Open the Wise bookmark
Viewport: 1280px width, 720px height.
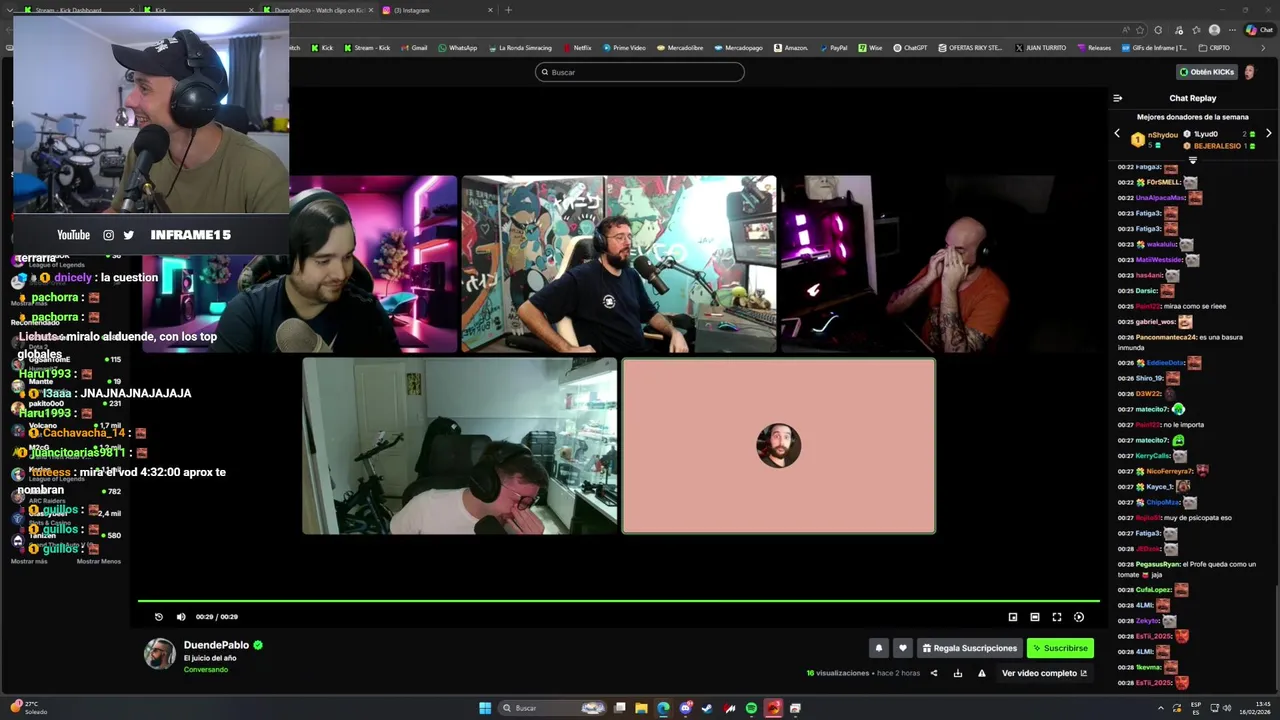[871, 48]
